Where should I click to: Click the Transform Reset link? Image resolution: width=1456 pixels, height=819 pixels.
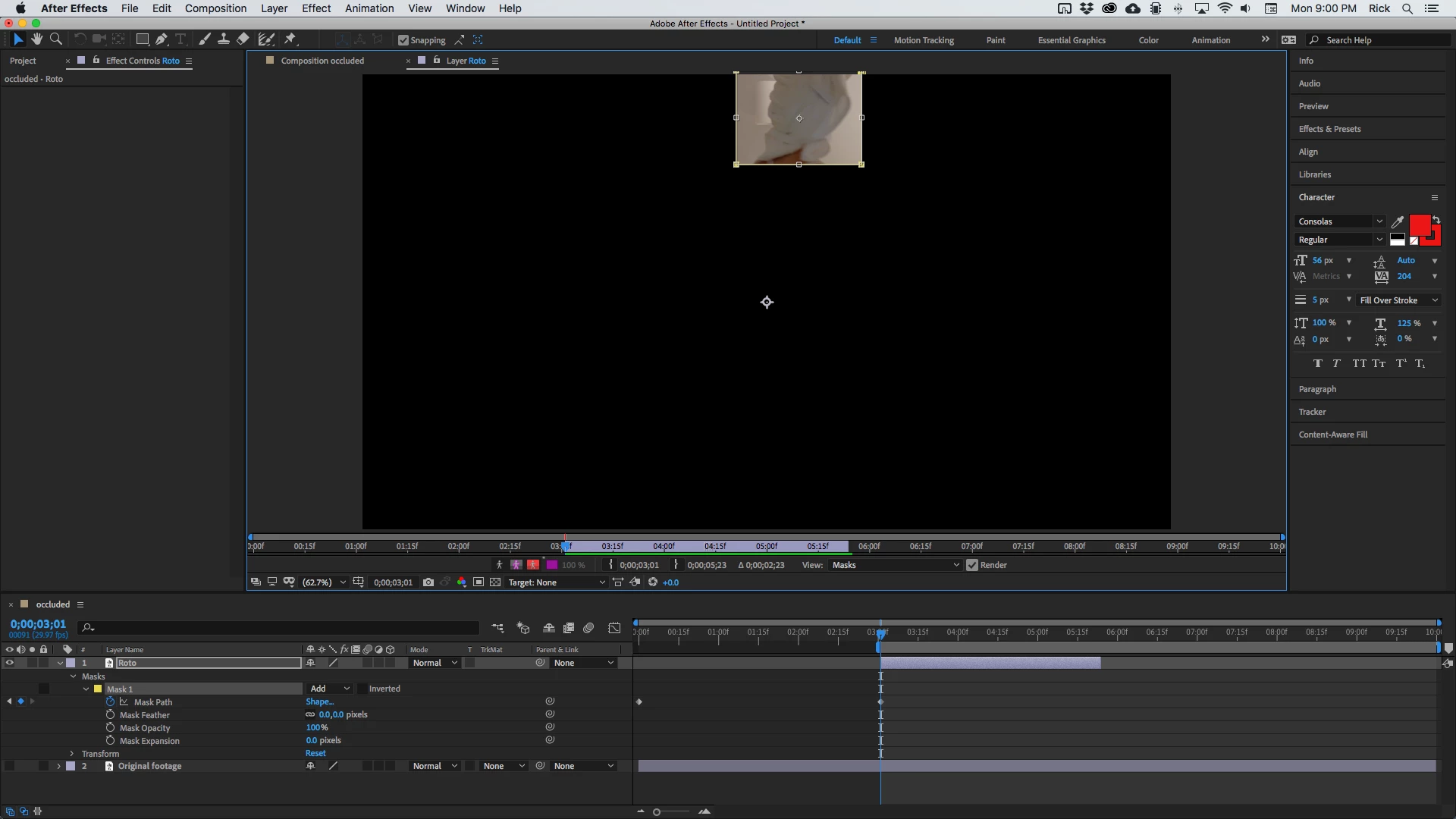[x=315, y=753]
